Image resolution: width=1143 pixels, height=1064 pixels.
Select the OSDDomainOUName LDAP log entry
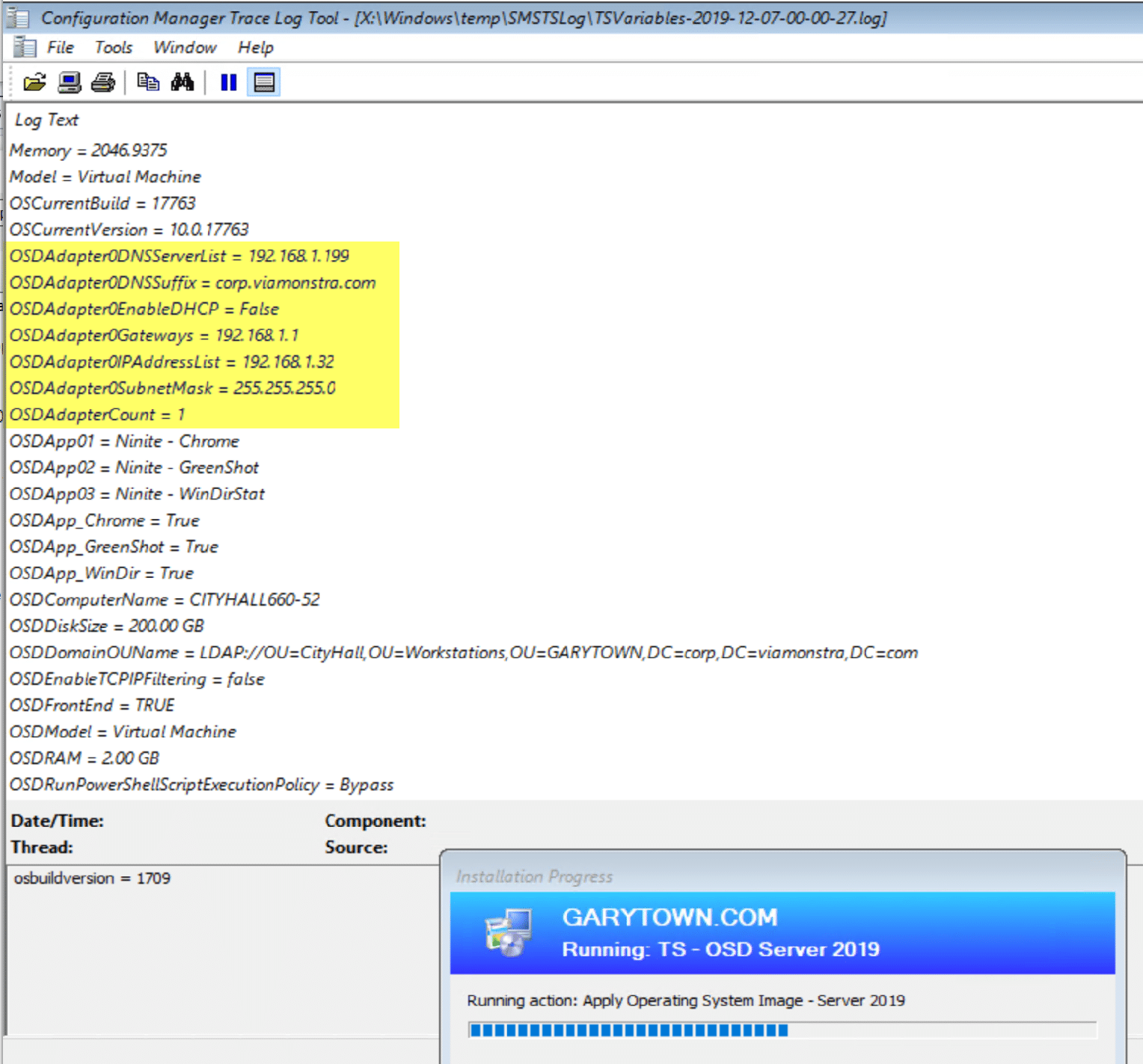pos(464,652)
